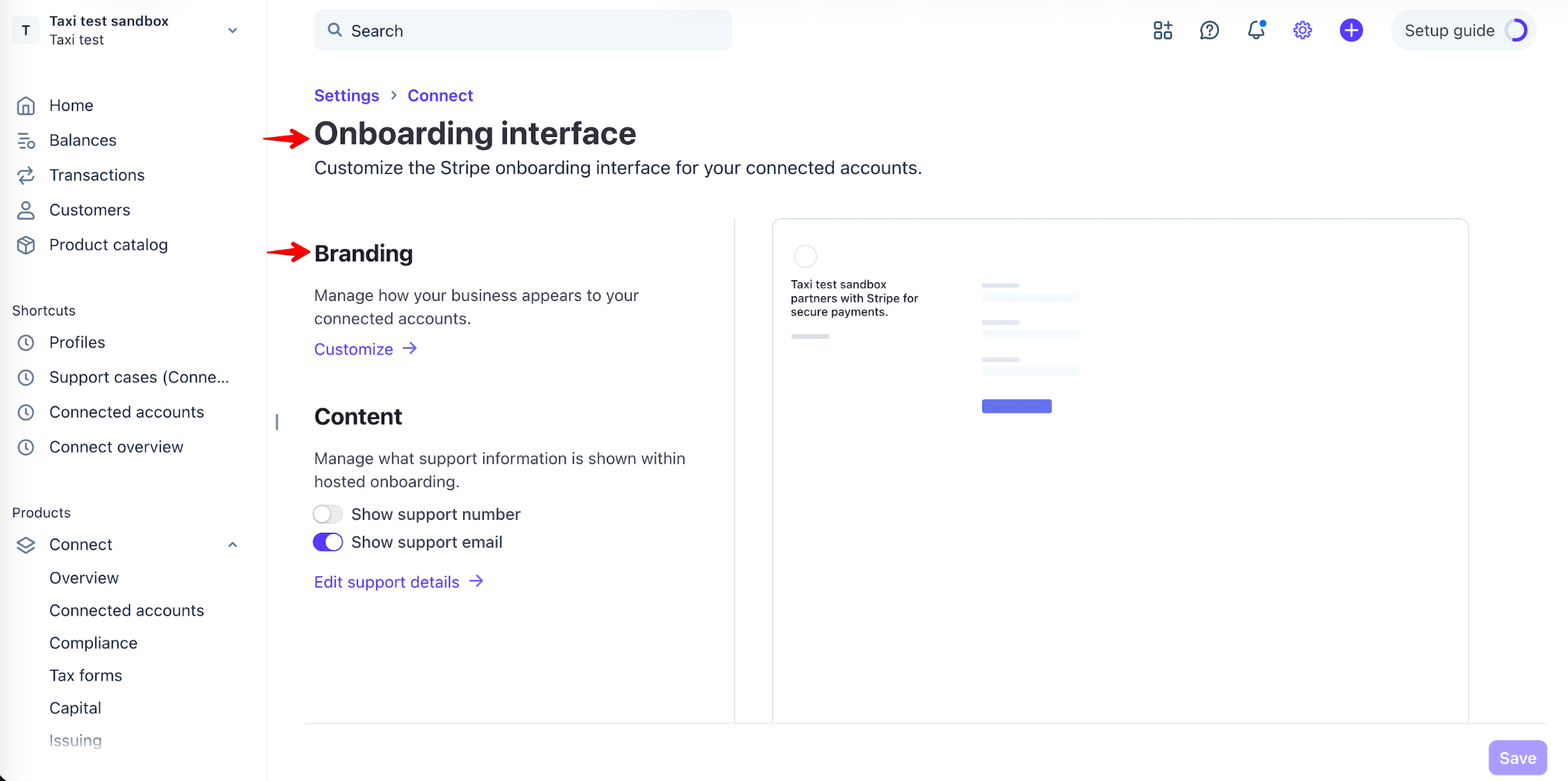Click the T account avatar icon

[26, 31]
